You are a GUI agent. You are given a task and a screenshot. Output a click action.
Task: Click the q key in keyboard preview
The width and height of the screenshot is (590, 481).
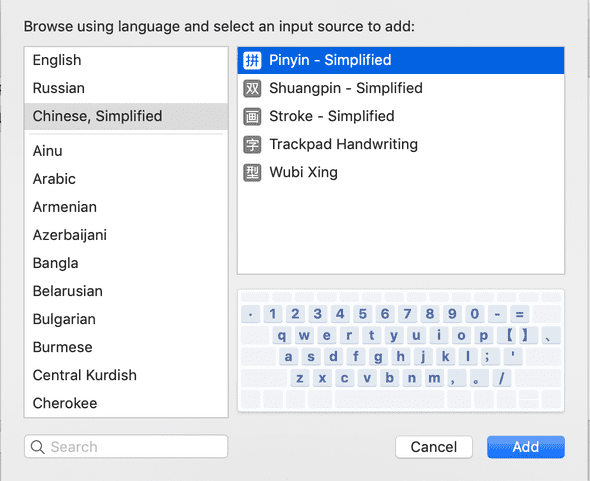pyautogui.click(x=281, y=335)
